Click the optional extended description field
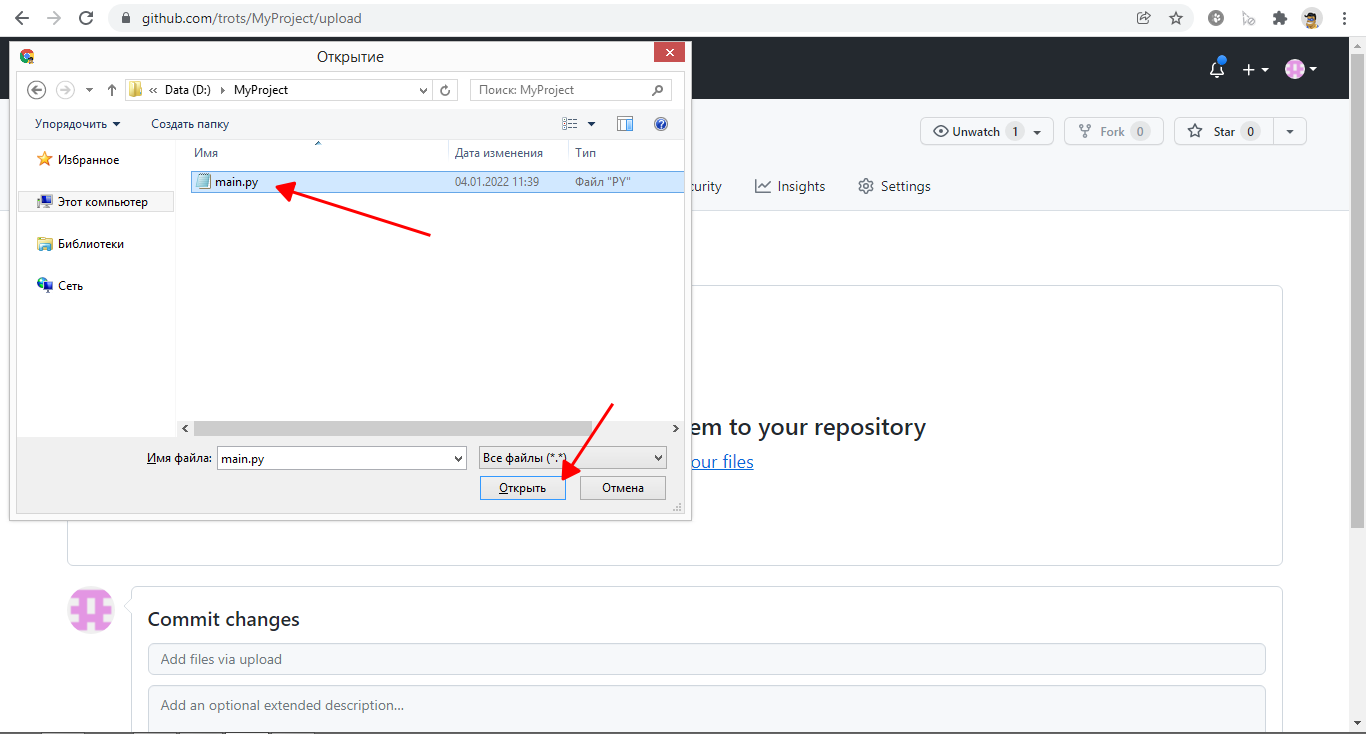This screenshot has width=1366, height=734. tap(706, 709)
